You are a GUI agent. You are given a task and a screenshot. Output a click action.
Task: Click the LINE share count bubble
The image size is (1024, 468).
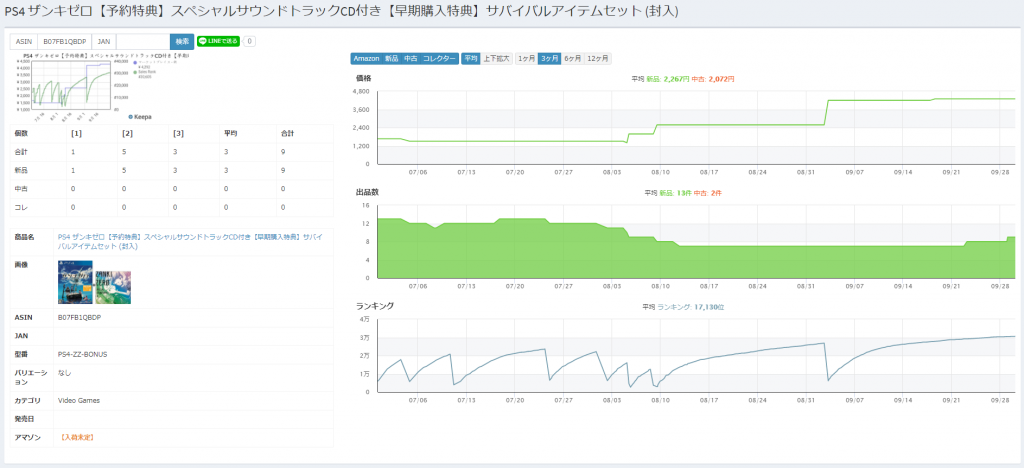coord(249,41)
